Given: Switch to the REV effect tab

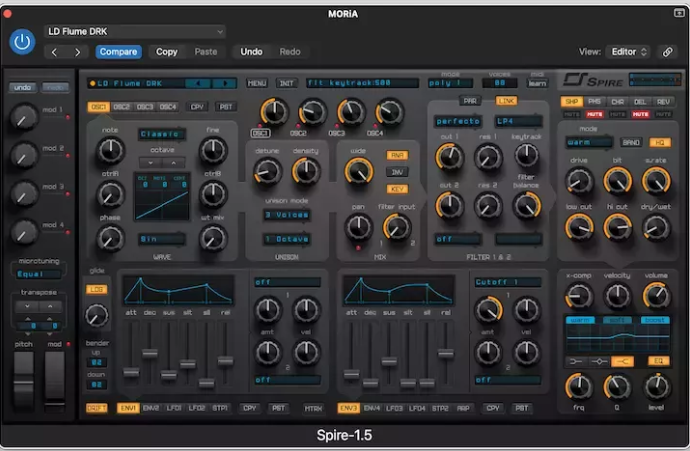Looking at the screenshot, I should tap(663, 102).
